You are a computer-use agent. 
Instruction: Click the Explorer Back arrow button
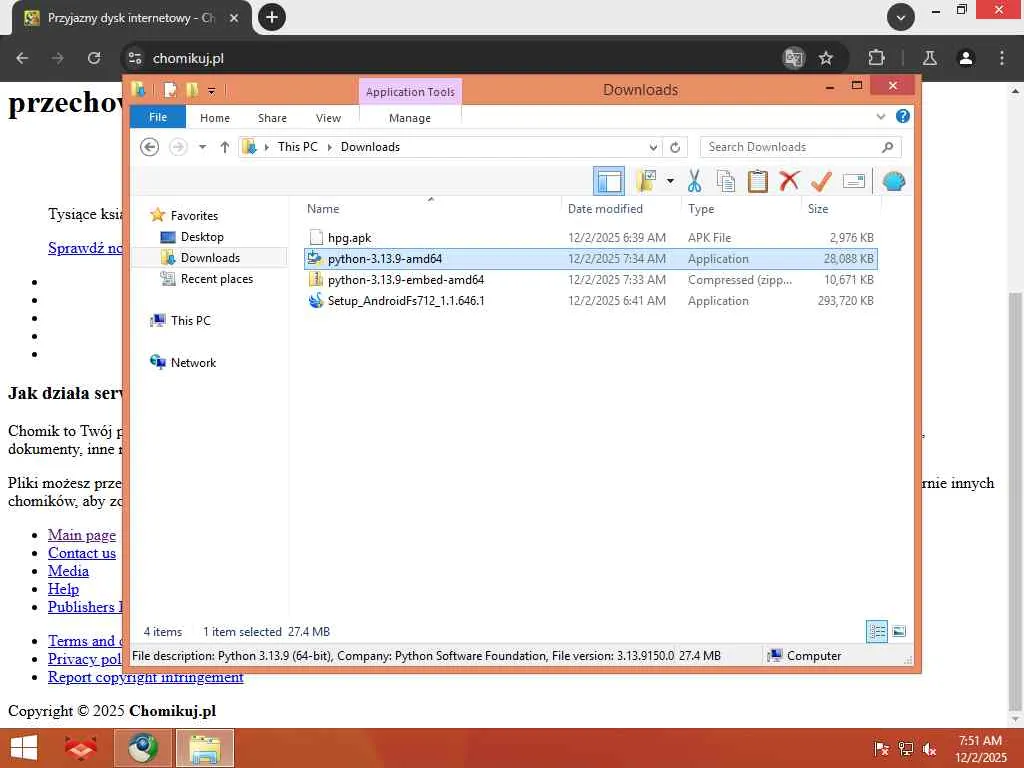pyautogui.click(x=150, y=147)
